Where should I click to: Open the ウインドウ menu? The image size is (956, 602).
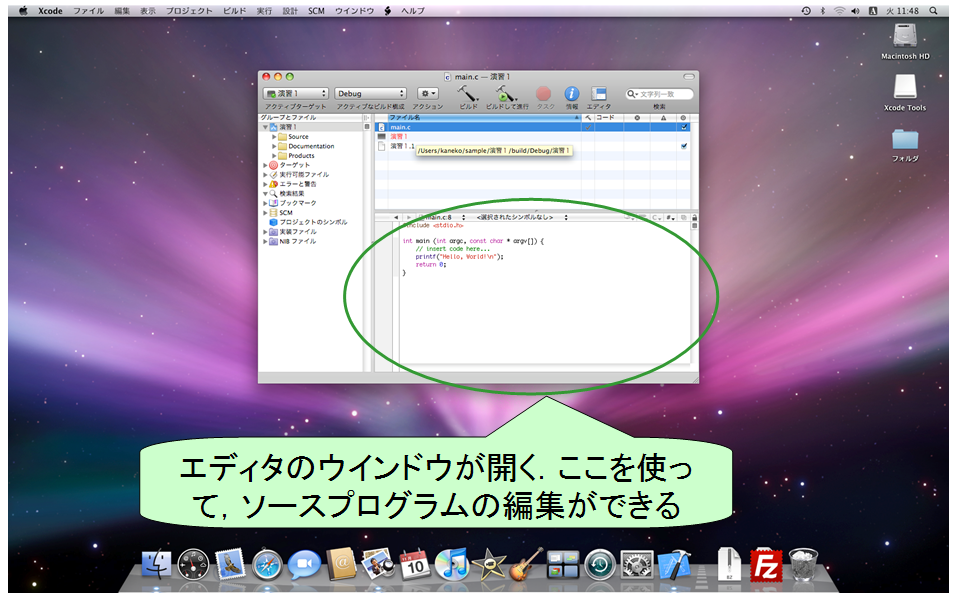pyautogui.click(x=354, y=11)
